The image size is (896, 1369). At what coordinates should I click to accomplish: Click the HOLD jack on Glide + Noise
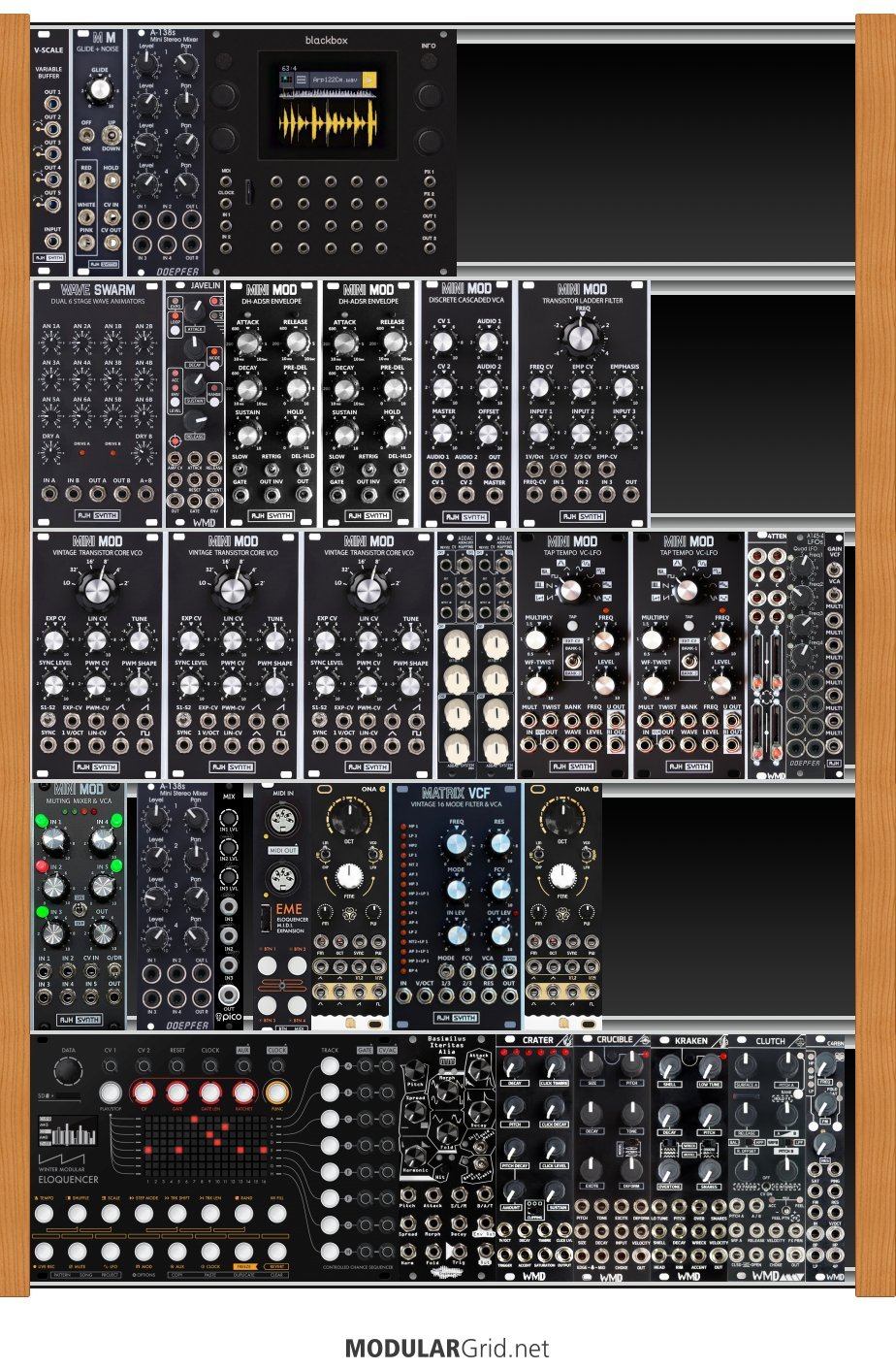(x=112, y=180)
